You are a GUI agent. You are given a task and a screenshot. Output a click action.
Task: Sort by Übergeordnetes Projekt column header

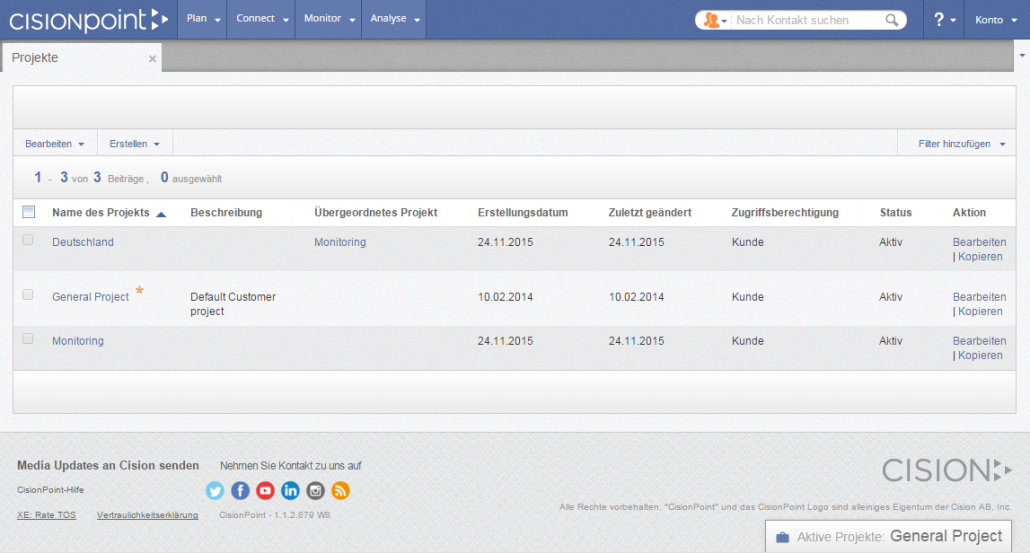pos(376,213)
